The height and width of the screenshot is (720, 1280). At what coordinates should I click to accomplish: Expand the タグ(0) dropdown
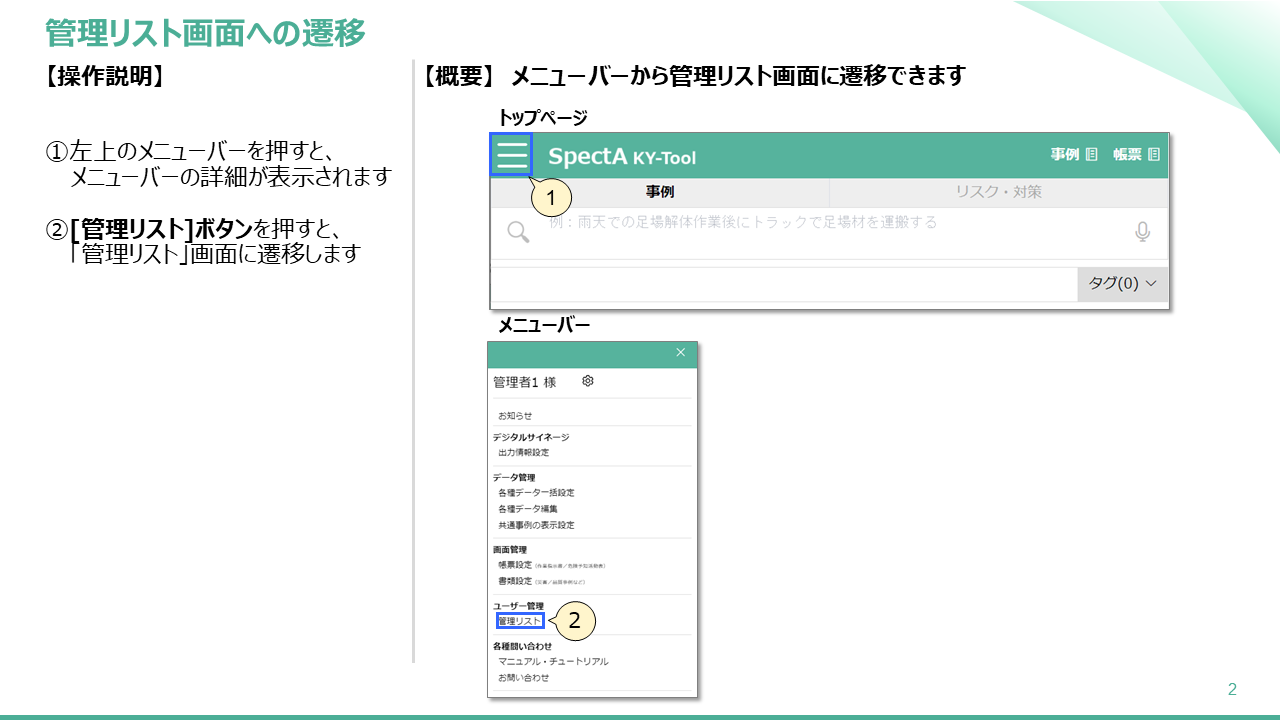(1122, 284)
